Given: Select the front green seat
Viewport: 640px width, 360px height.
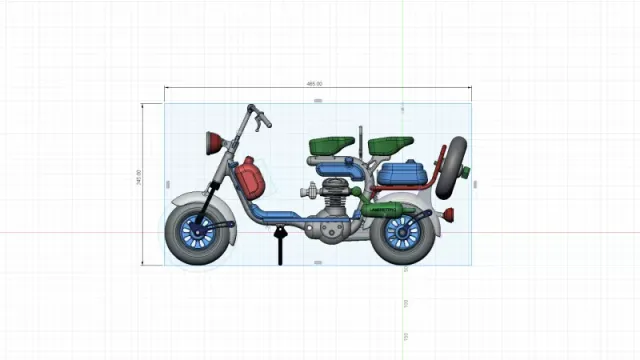Looking at the screenshot, I should point(331,145).
